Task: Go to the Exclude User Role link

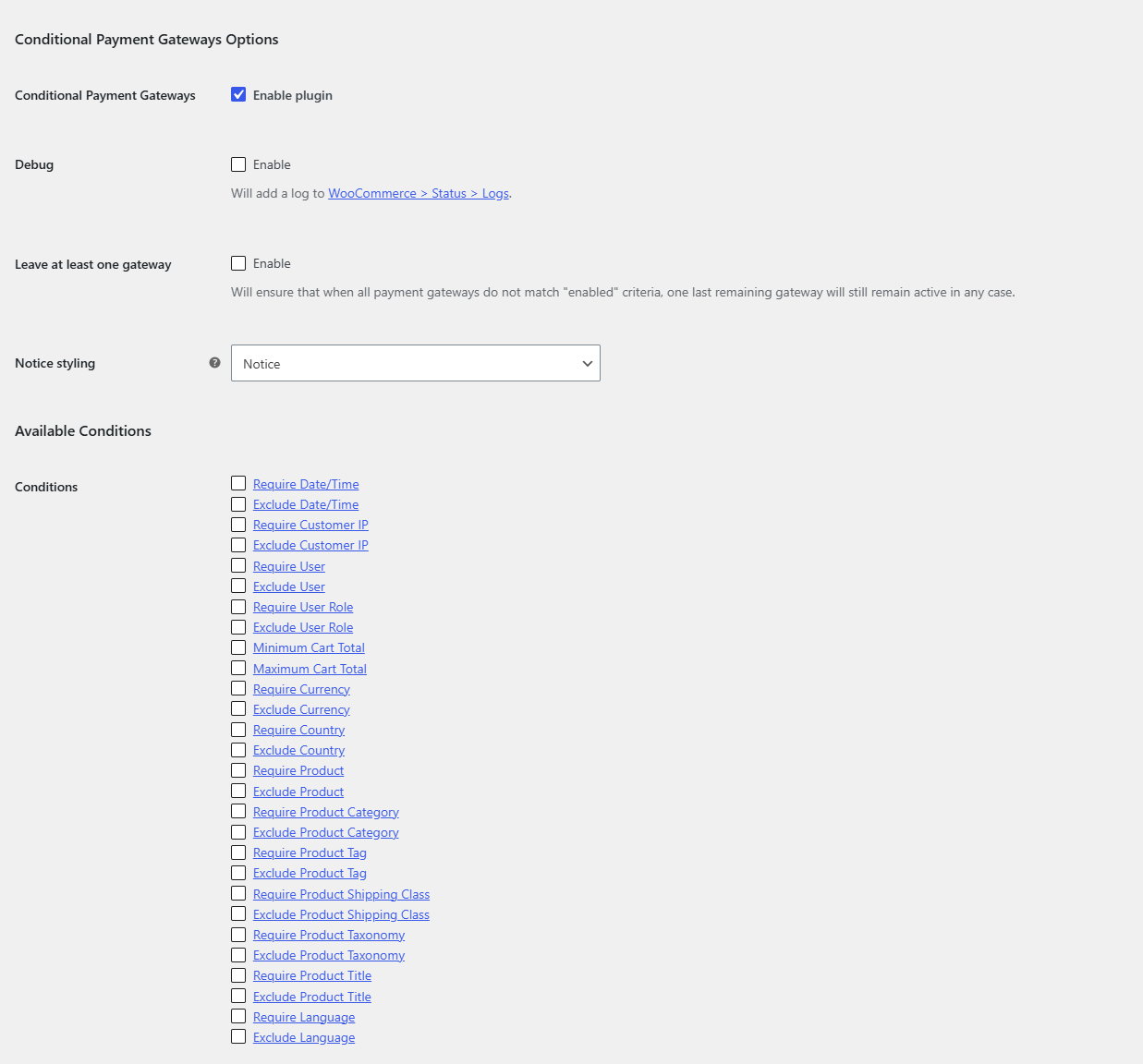Action: (303, 627)
